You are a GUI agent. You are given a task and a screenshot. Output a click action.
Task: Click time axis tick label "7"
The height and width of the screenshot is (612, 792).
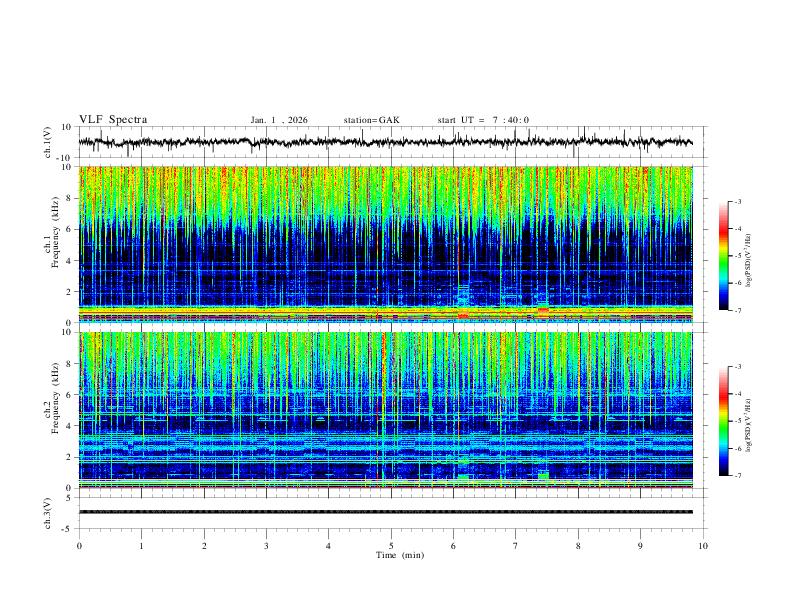(516, 546)
